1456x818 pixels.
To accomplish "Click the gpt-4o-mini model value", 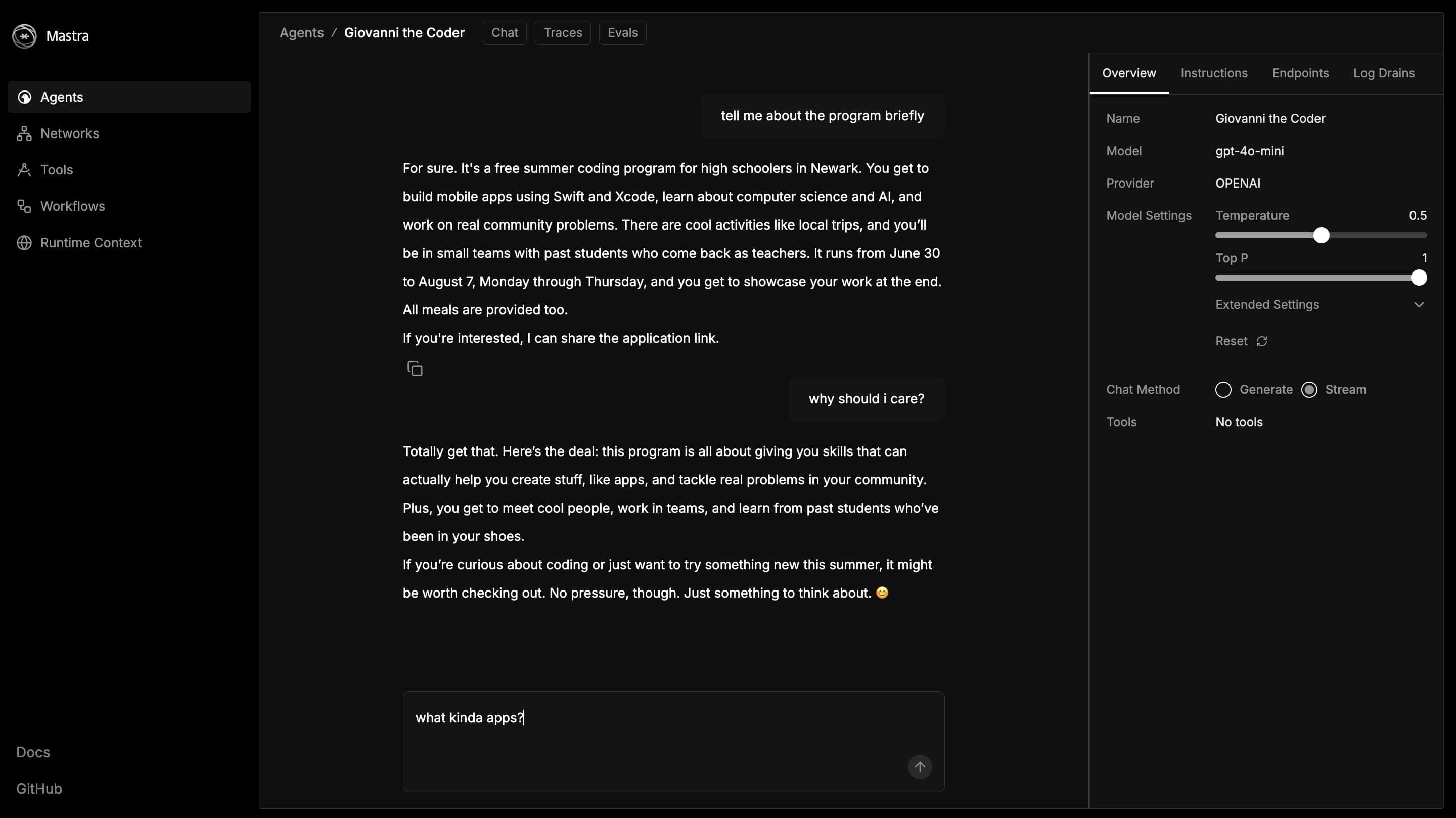I will [1249, 151].
